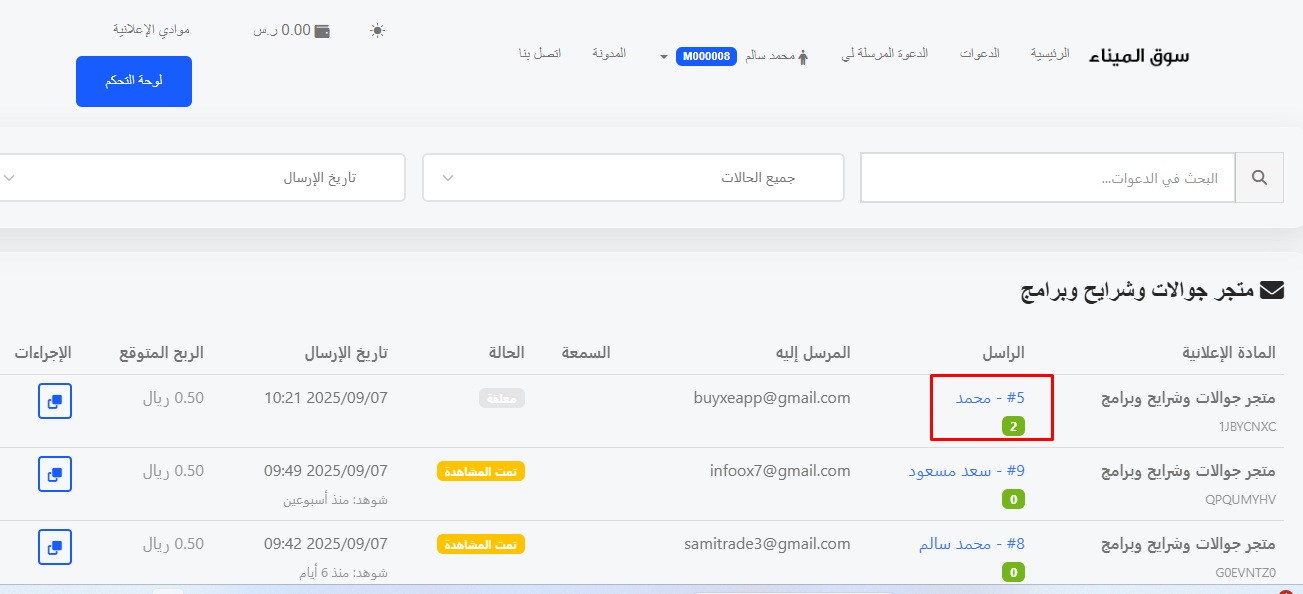The image size is (1303, 594).
Task: Copy invitation for infoox7@gmail.com row
Action: [55, 473]
